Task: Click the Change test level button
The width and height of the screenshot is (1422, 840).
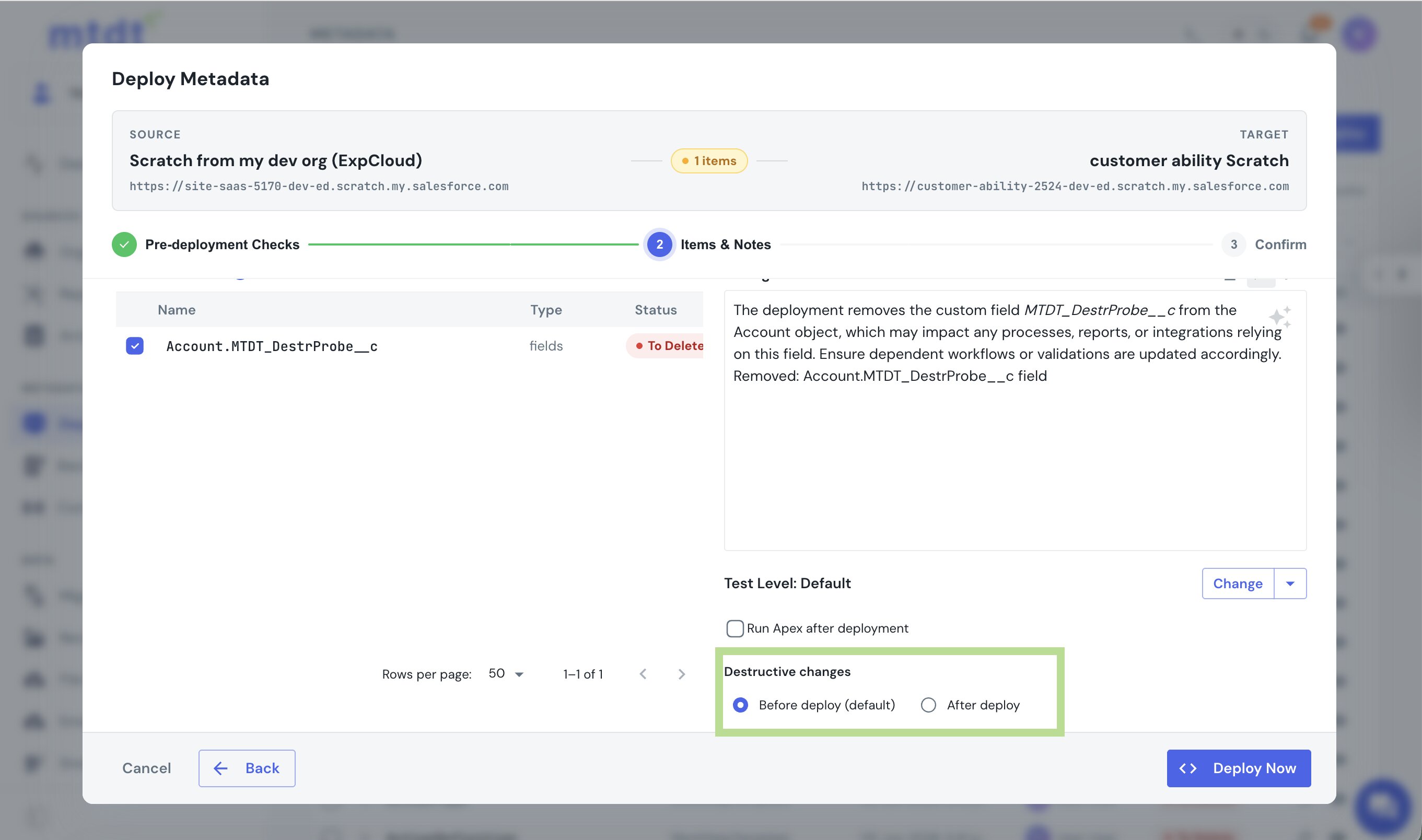Action: (1238, 583)
